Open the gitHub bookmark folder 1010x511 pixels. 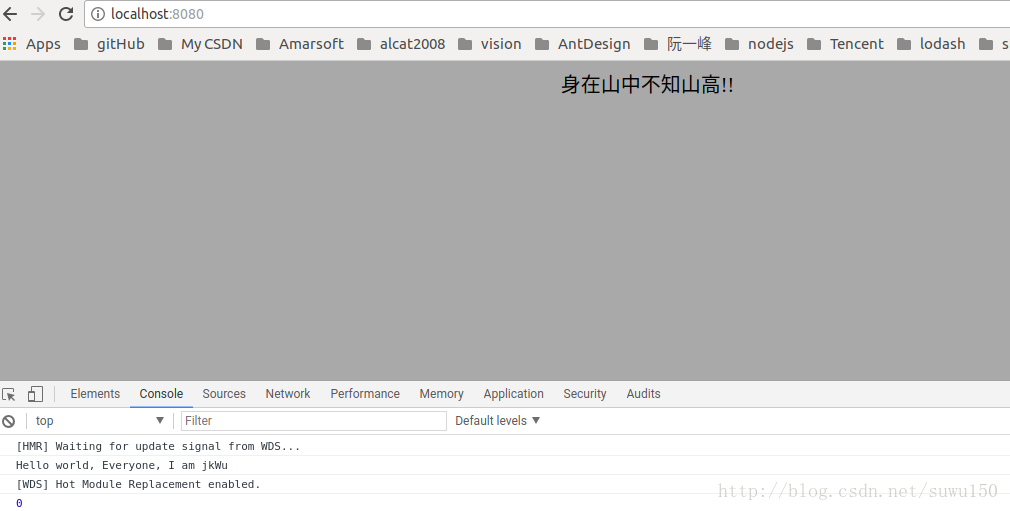click(109, 44)
